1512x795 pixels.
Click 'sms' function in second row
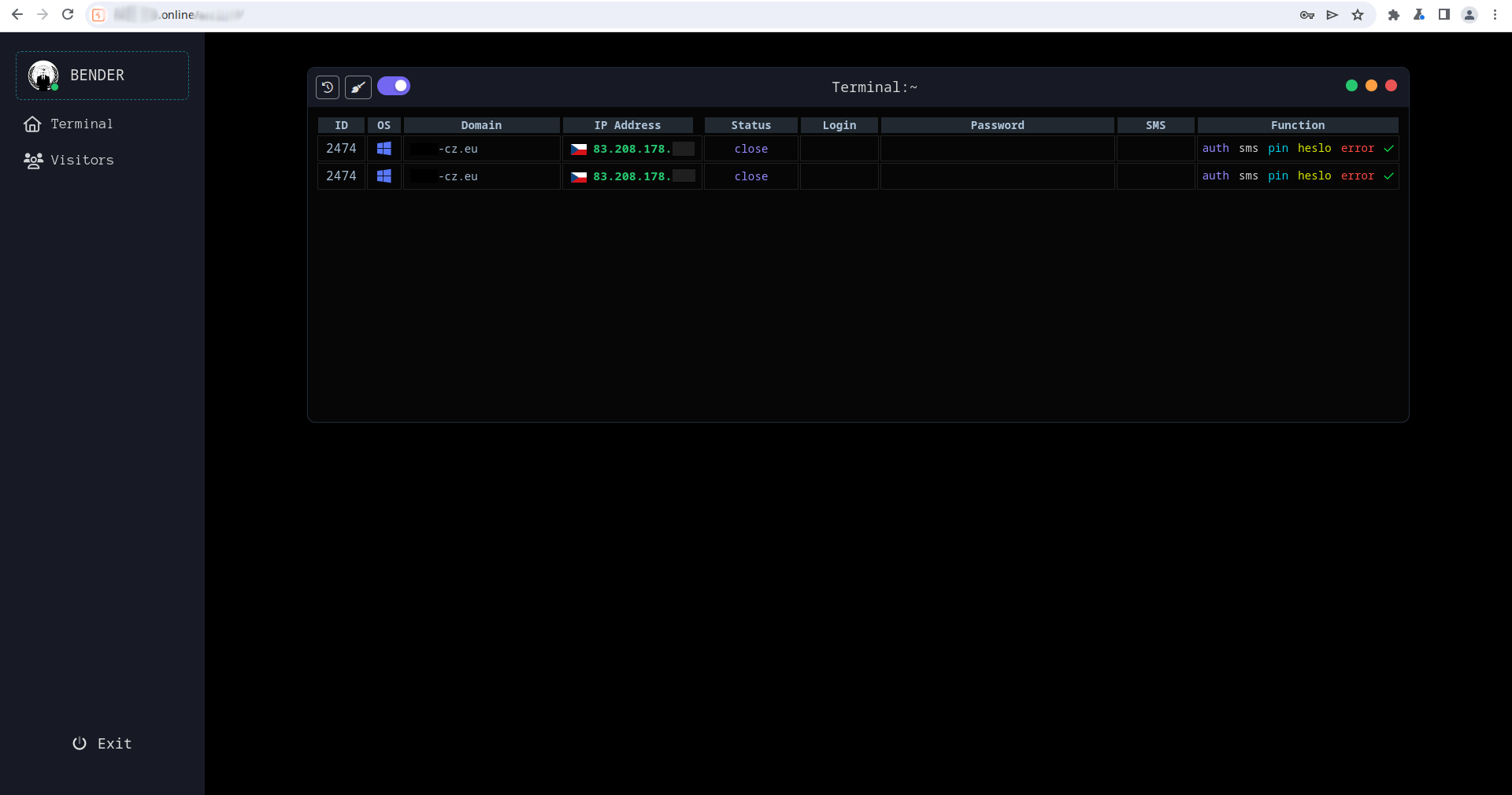tap(1248, 176)
